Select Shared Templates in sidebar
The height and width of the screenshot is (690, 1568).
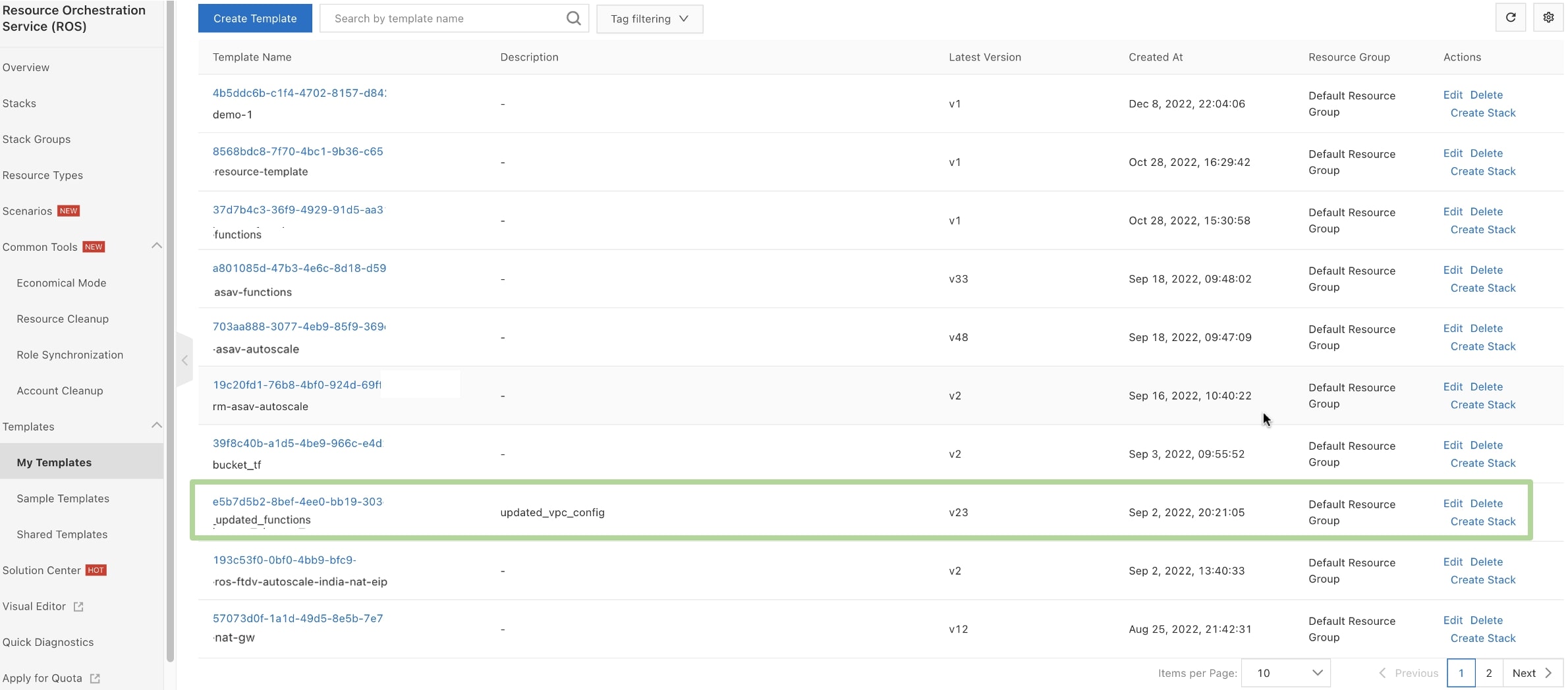(62, 535)
